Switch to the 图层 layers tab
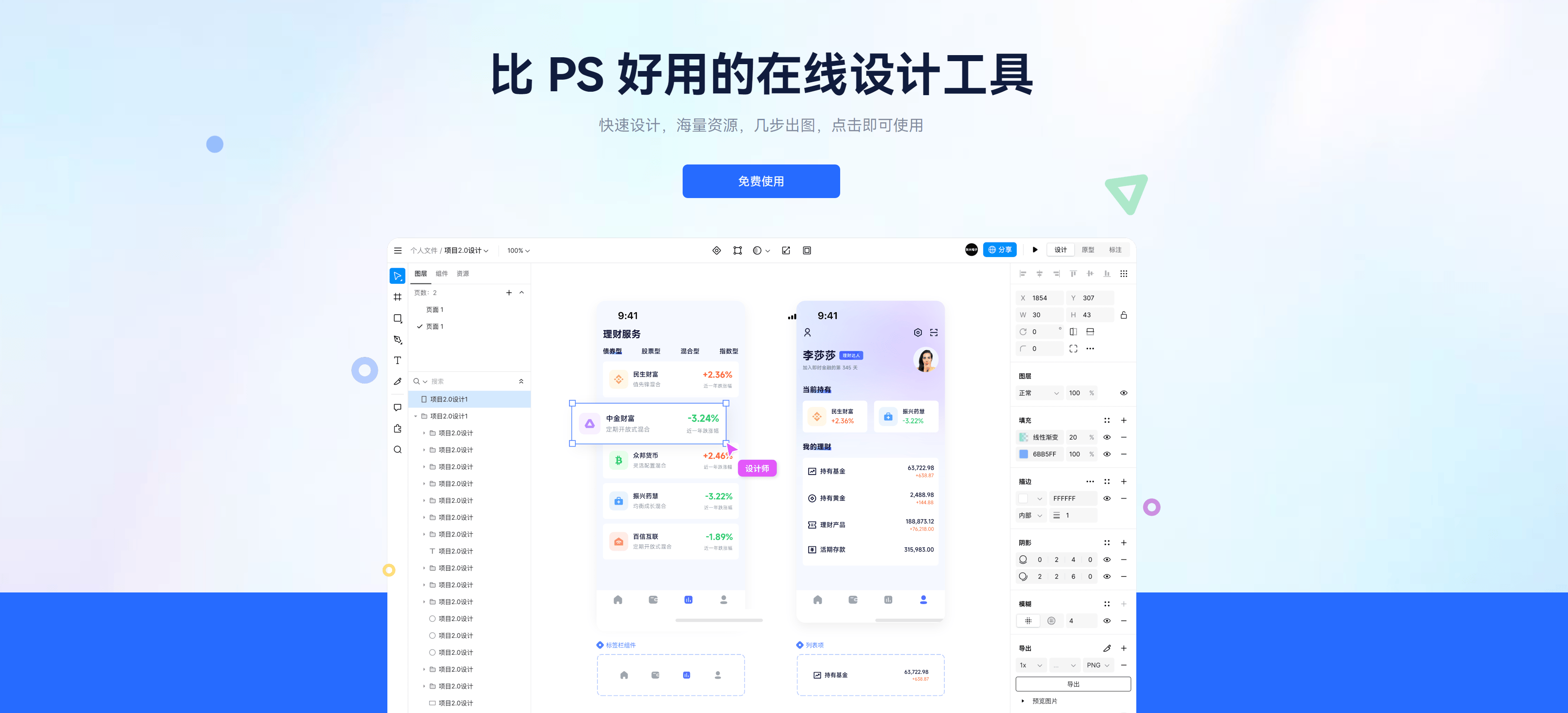 (421, 273)
